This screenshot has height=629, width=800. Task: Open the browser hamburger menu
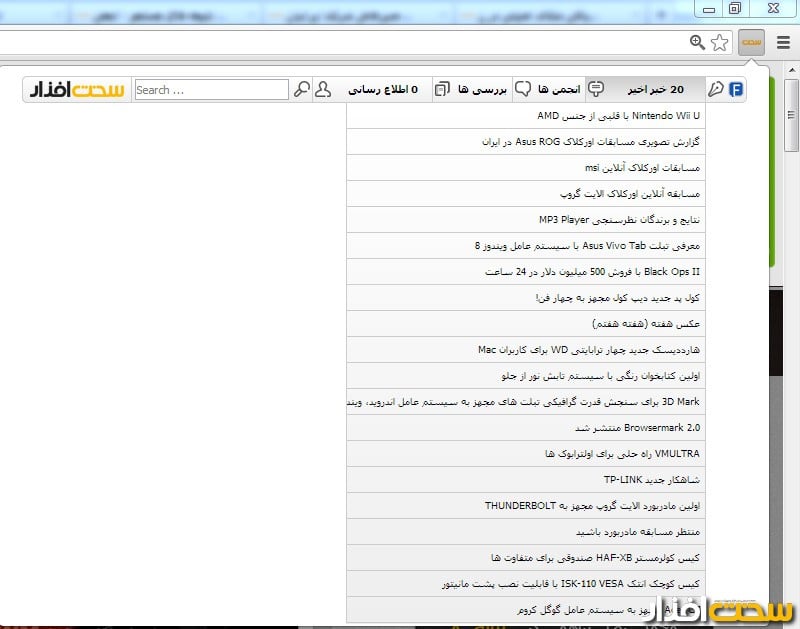tap(782, 42)
